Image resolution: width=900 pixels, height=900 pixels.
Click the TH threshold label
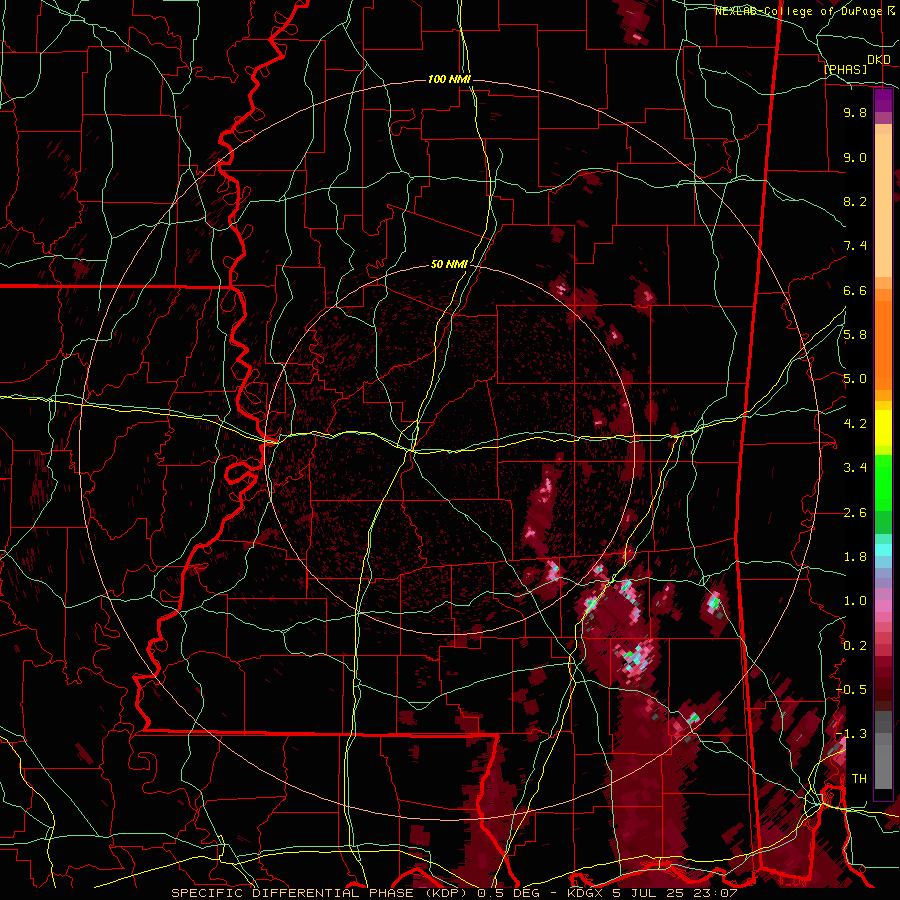[859, 778]
